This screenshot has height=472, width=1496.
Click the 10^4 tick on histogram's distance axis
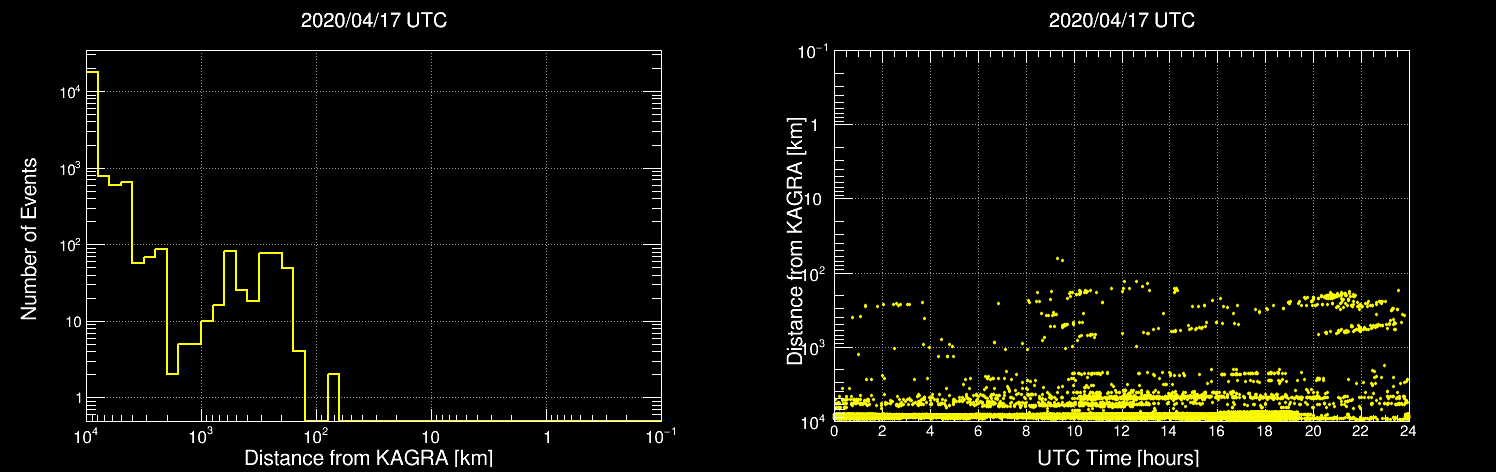click(x=86, y=436)
